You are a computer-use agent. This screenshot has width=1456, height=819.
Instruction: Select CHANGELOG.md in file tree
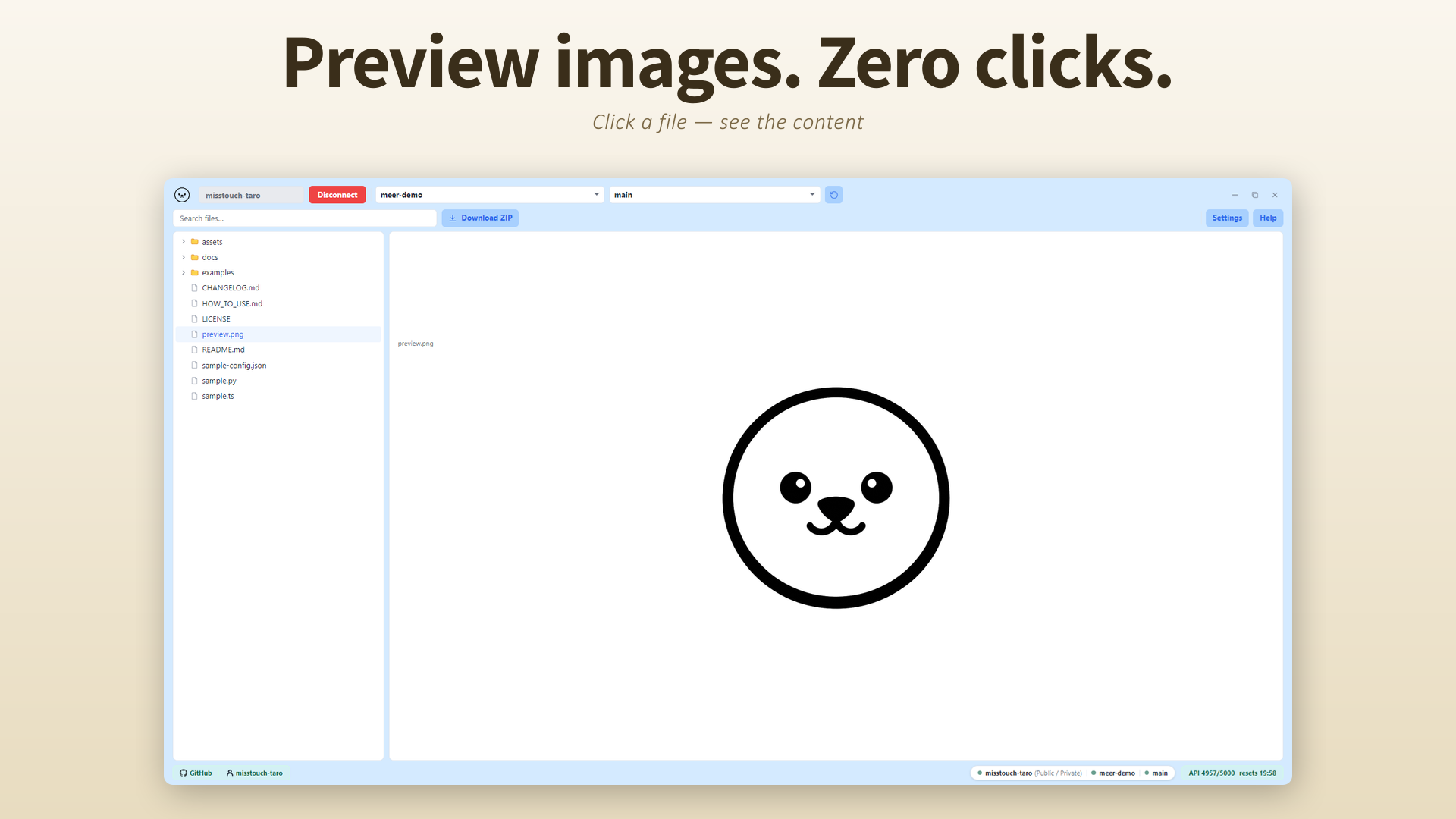pos(278,288)
